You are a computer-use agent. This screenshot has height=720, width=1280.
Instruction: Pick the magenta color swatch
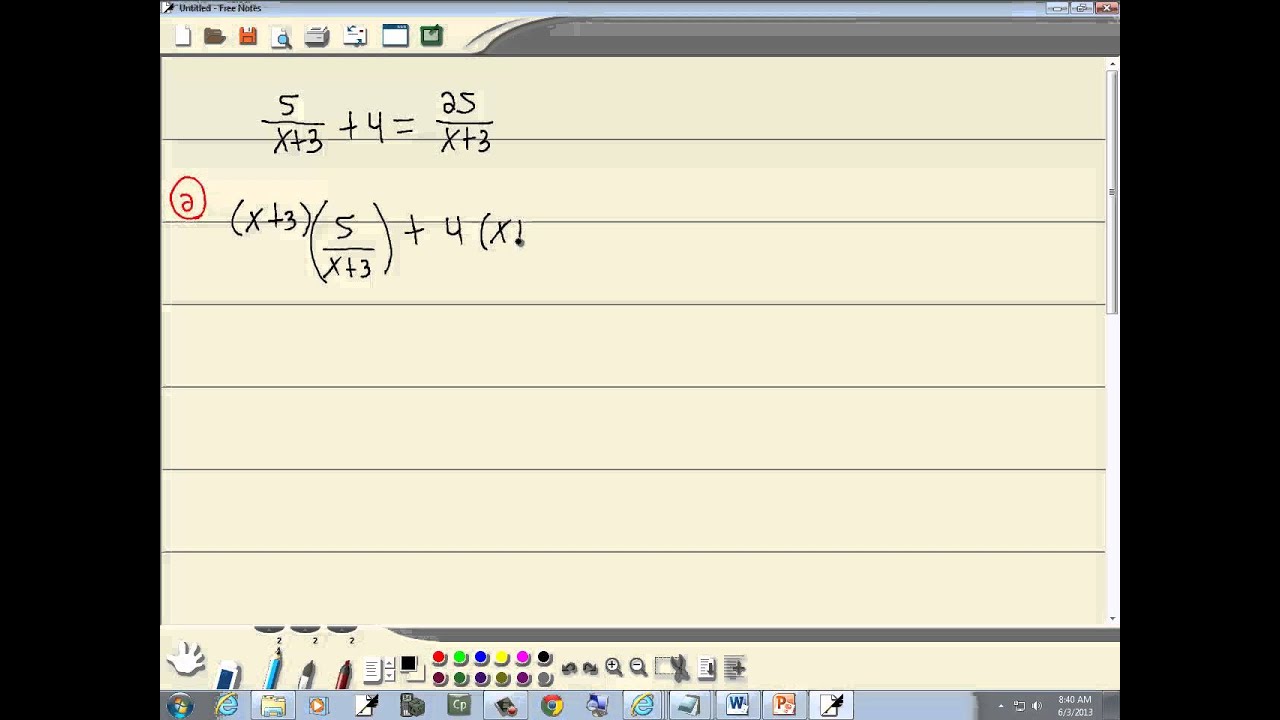[523, 657]
